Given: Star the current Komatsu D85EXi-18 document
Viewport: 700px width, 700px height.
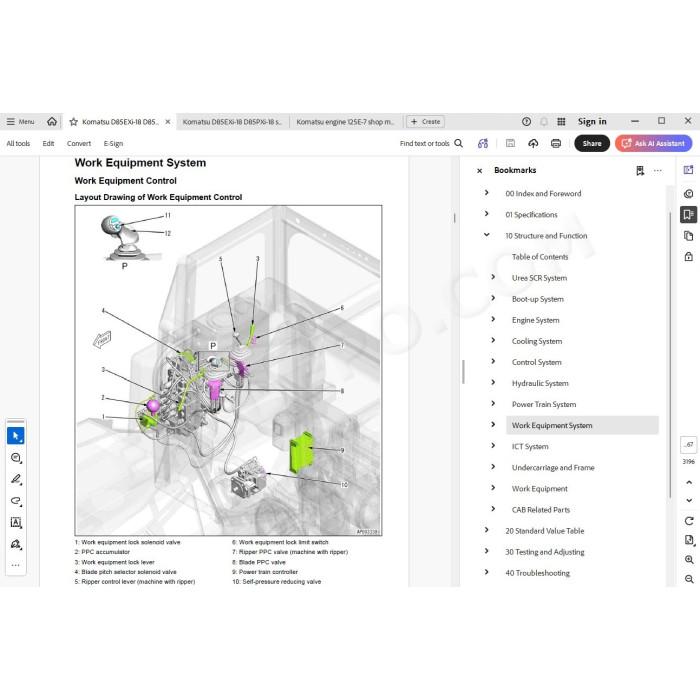Looking at the screenshot, I should 74,122.
